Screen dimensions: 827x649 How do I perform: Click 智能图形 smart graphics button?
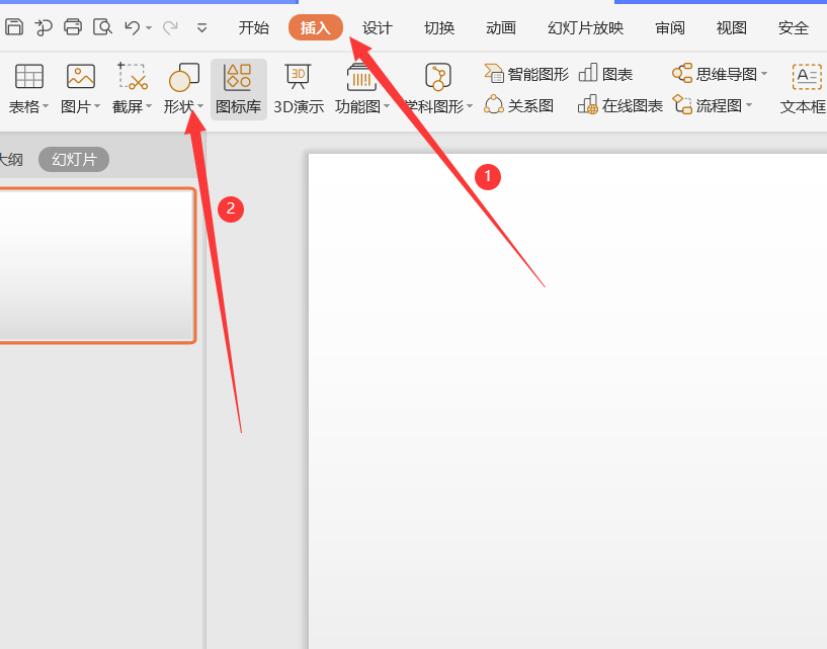(x=526, y=74)
